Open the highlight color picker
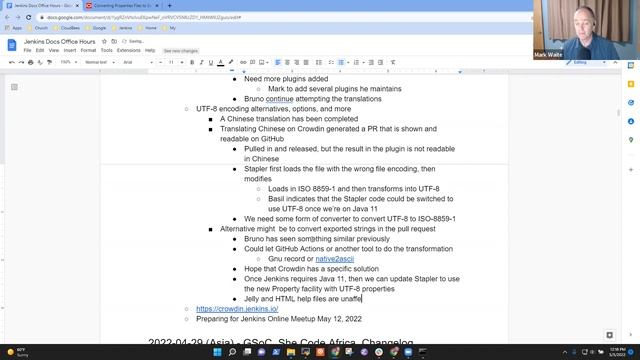640x360 pixels. (x=231, y=62)
